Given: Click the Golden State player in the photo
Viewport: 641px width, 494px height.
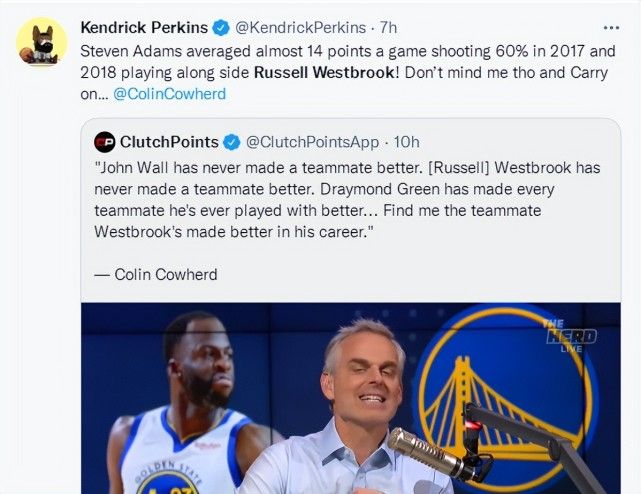Looking at the screenshot, I should tap(188, 410).
